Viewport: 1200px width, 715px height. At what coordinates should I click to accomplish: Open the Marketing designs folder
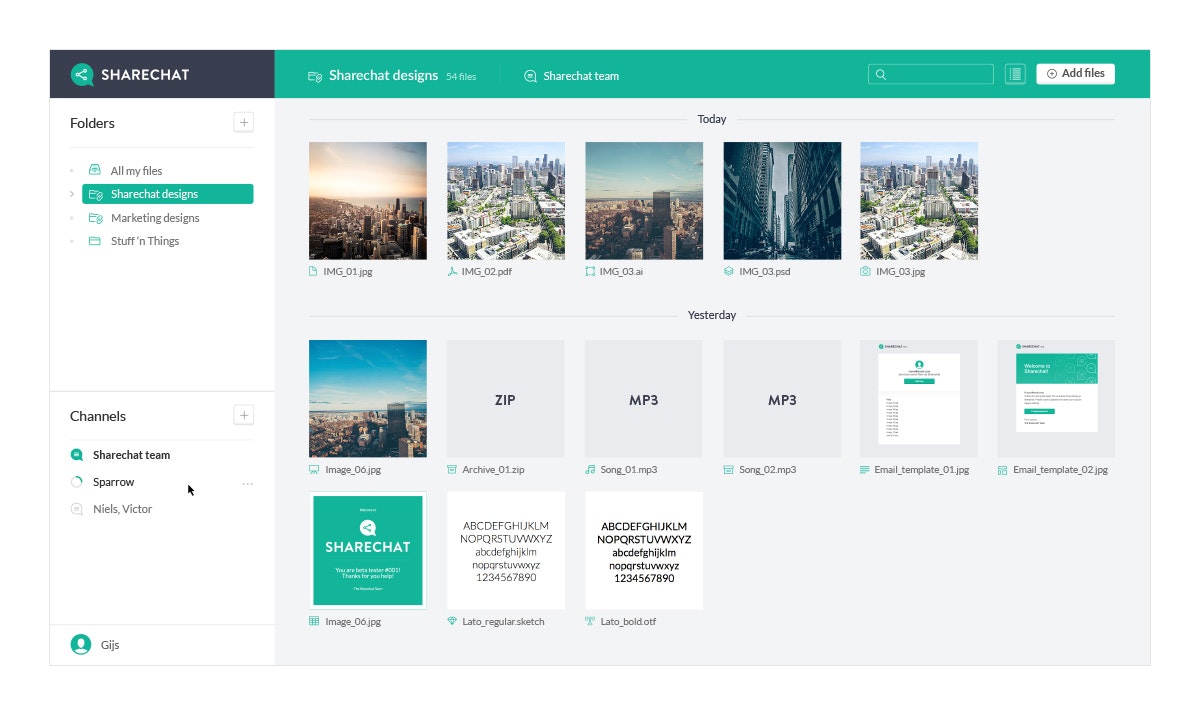click(x=155, y=217)
